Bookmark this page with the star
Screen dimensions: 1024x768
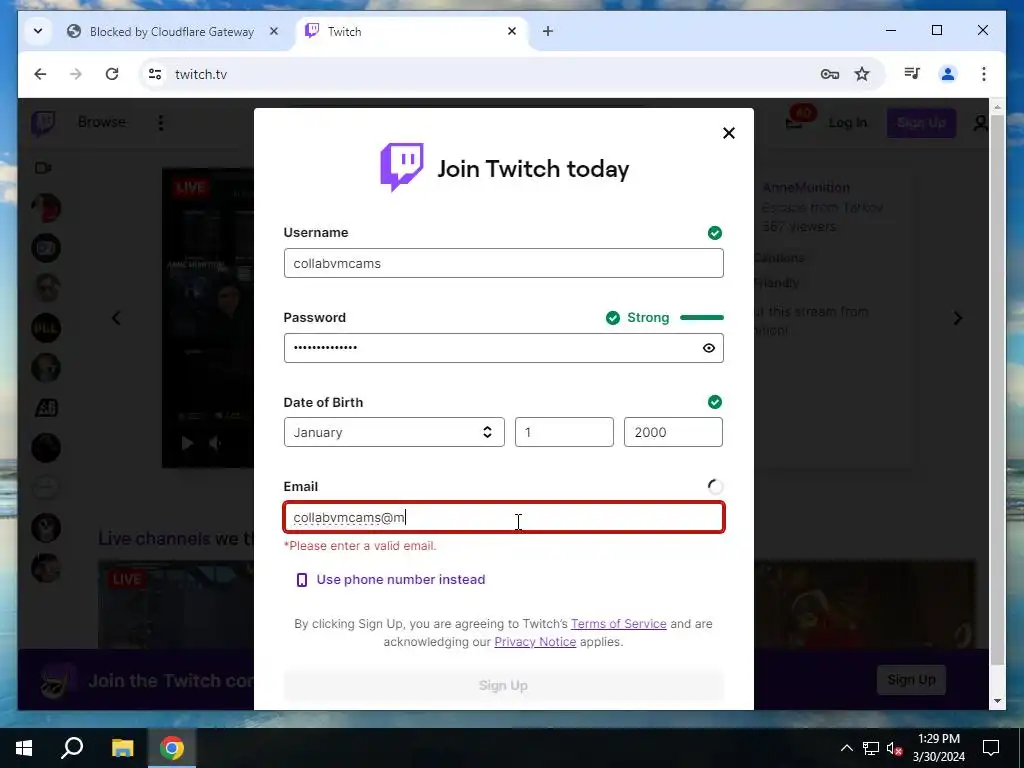(862, 74)
